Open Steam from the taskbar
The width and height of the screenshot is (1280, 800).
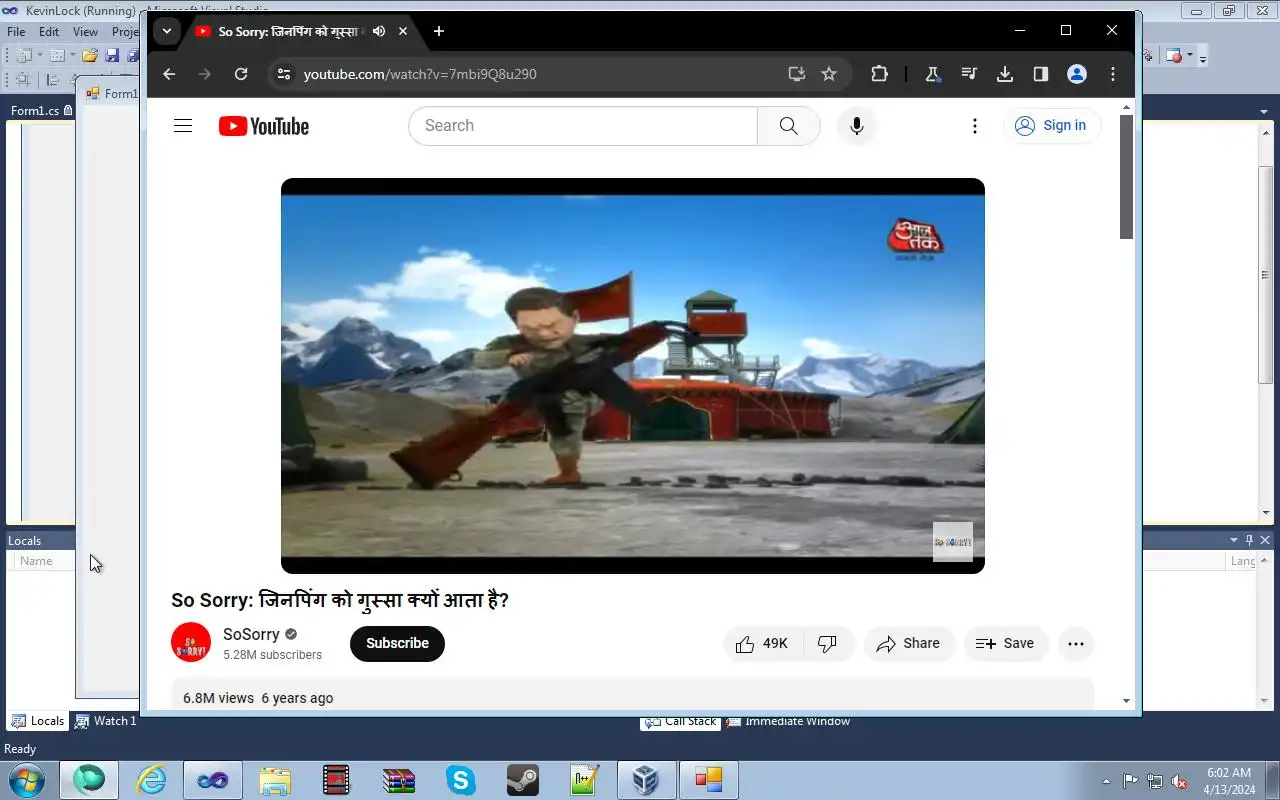[x=523, y=780]
